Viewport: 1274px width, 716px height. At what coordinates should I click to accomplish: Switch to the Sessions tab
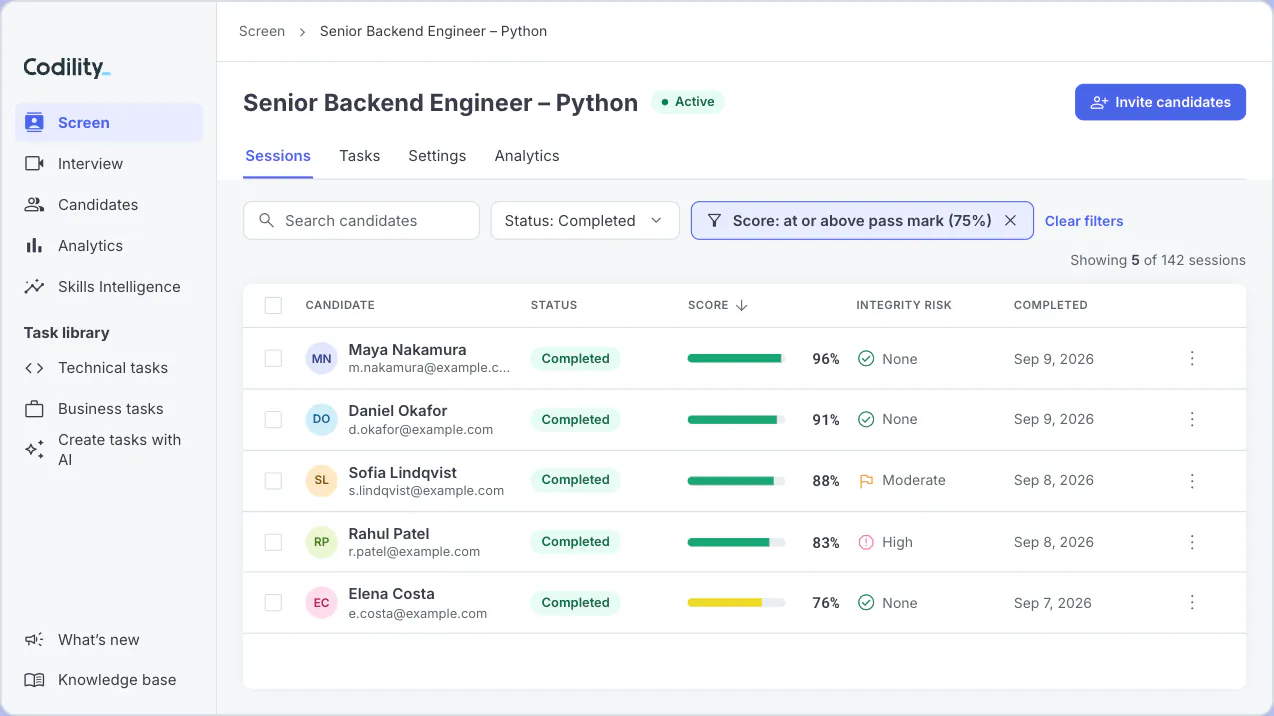coord(278,156)
